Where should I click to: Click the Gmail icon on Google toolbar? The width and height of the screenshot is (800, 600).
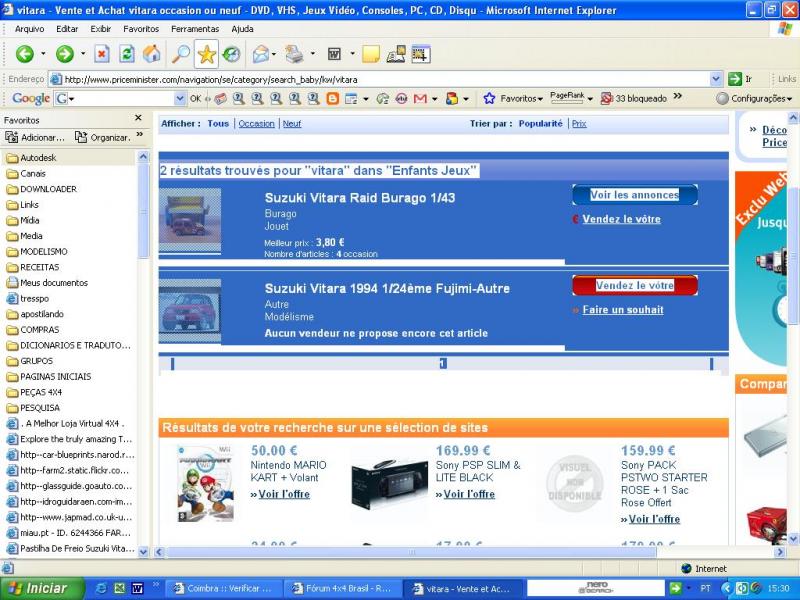pyautogui.click(x=420, y=98)
